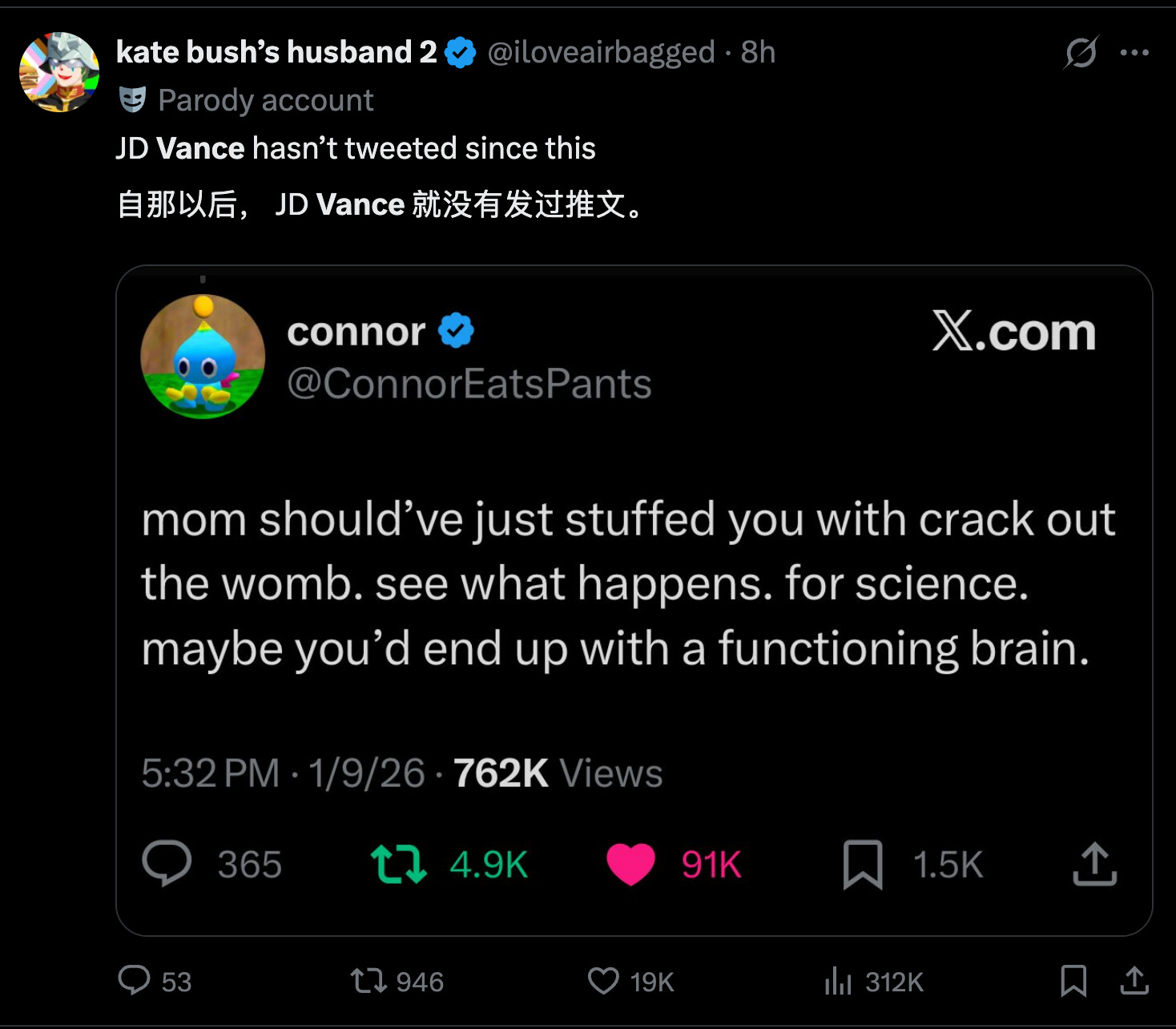Click the Parody account label

(265, 101)
